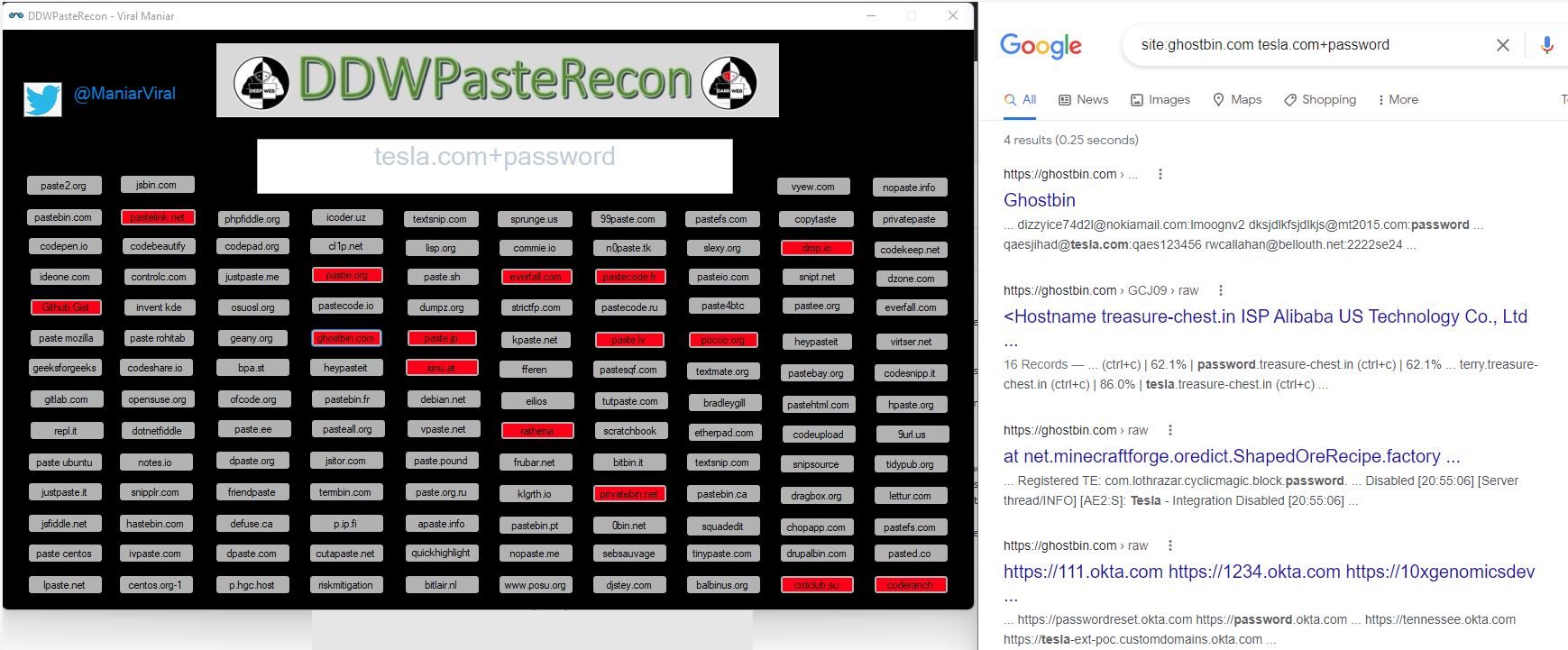The height and width of the screenshot is (650, 1568).
Task: Select the ideone.com button
Action: pos(65,277)
